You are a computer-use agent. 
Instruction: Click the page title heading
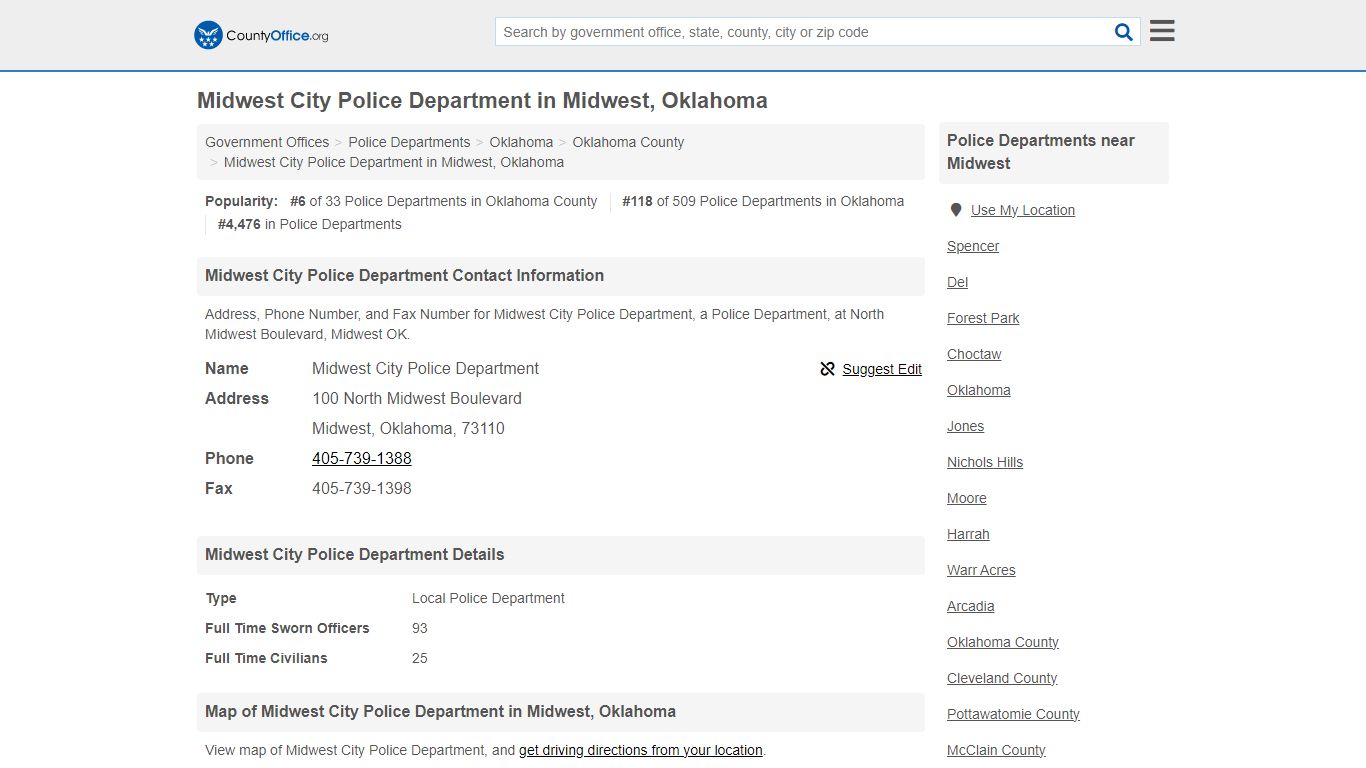482,101
